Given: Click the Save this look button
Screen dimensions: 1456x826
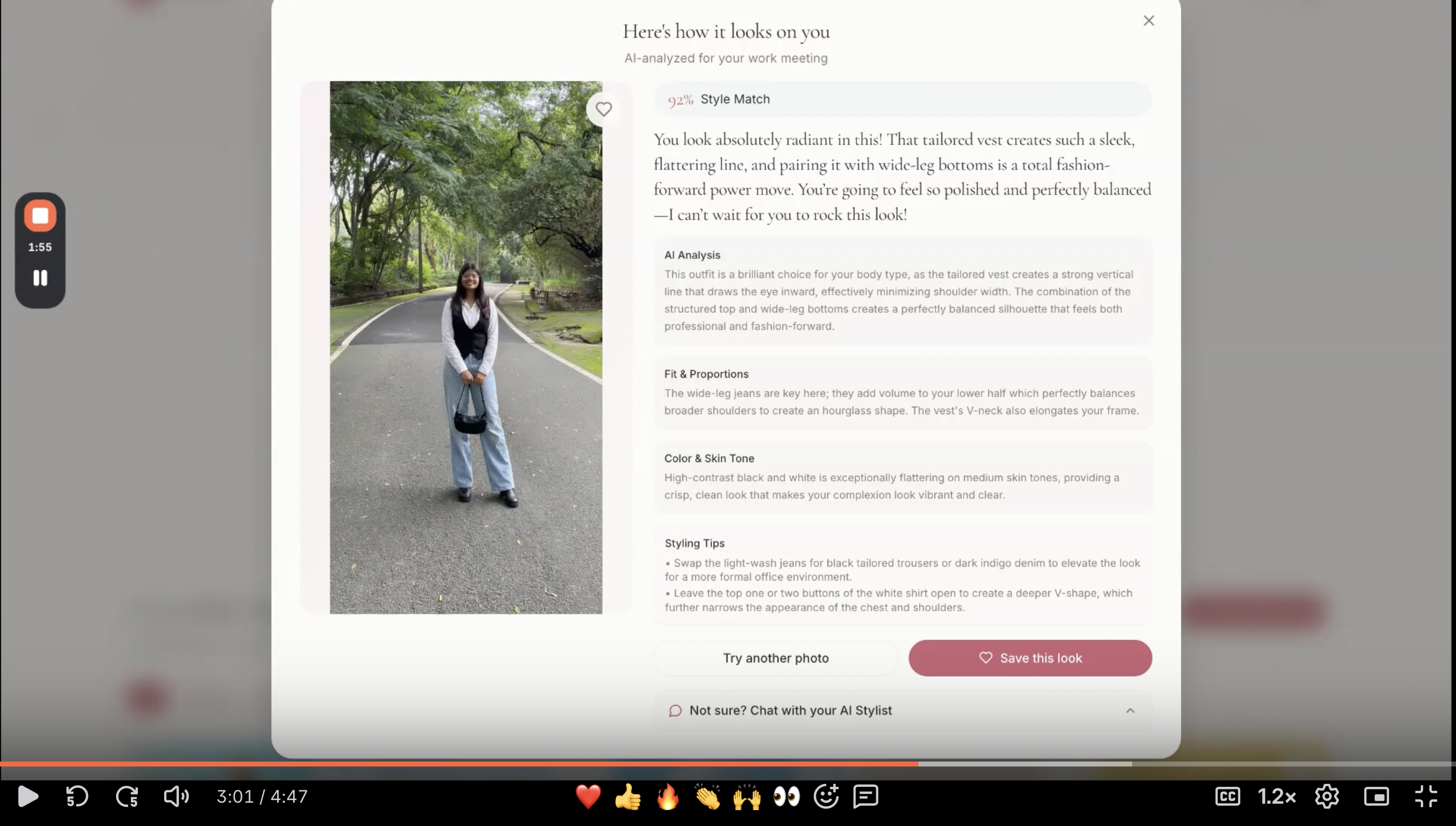Looking at the screenshot, I should pyautogui.click(x=1030, y=657).
